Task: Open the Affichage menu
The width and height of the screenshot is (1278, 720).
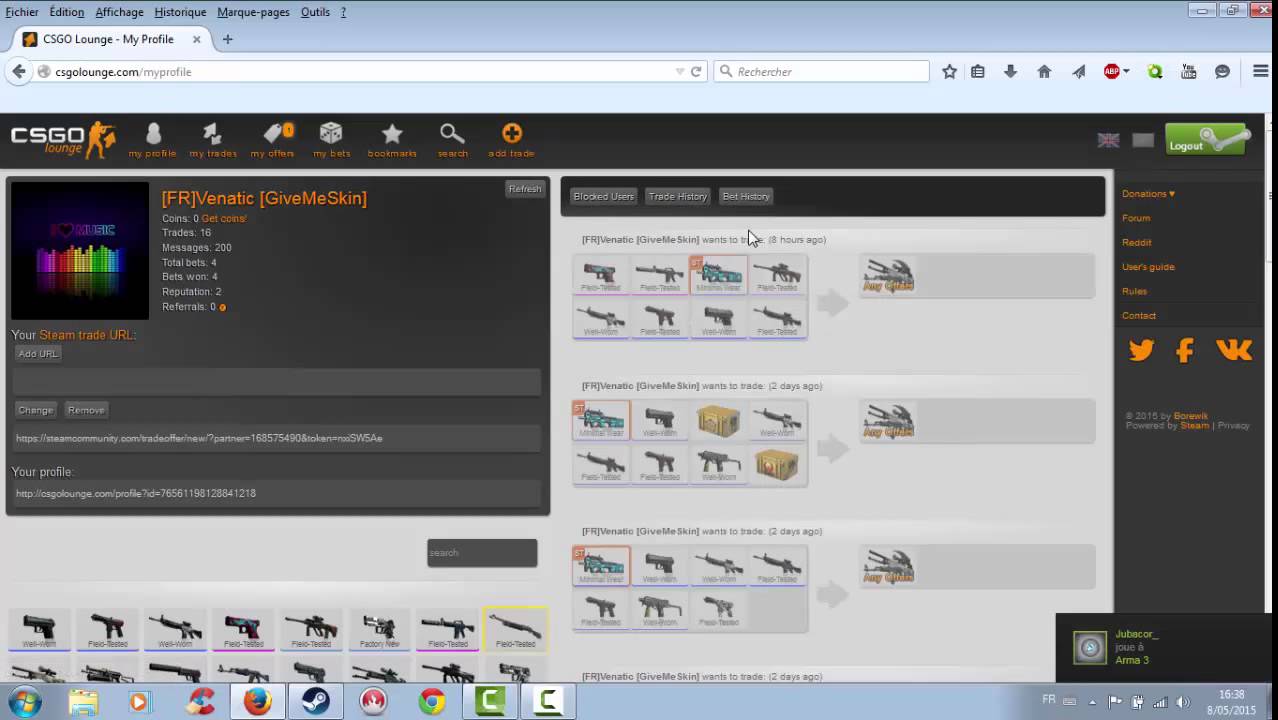Action: tap(119, 12)
